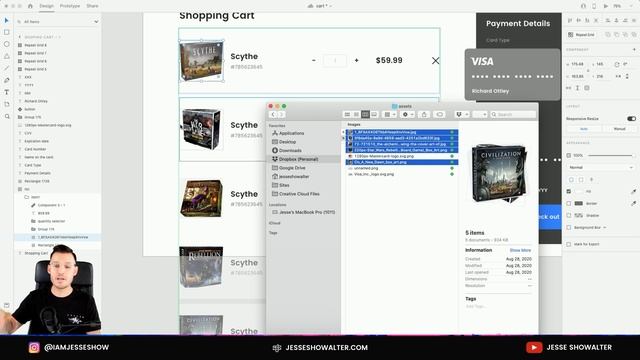Click Finder back arrow

(273, 115)
